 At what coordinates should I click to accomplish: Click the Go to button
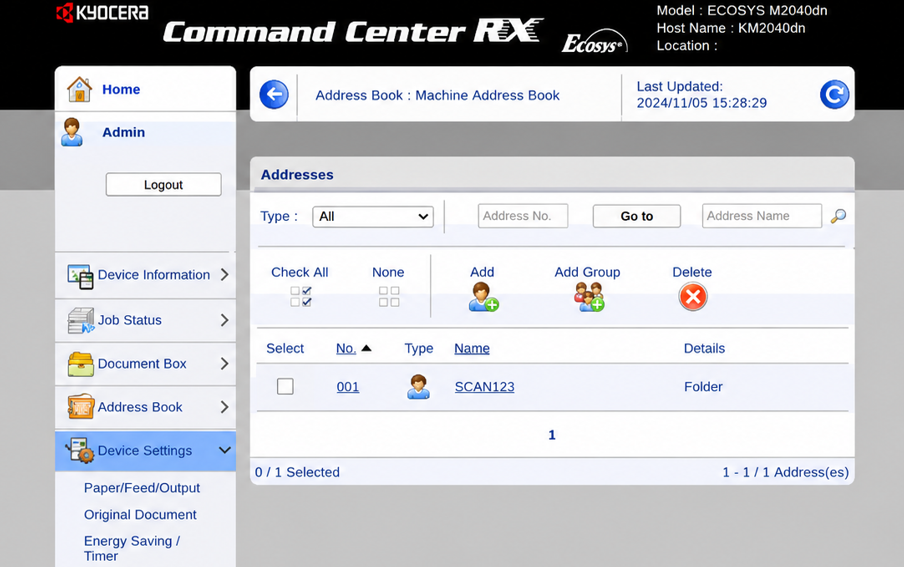(636, 216)
